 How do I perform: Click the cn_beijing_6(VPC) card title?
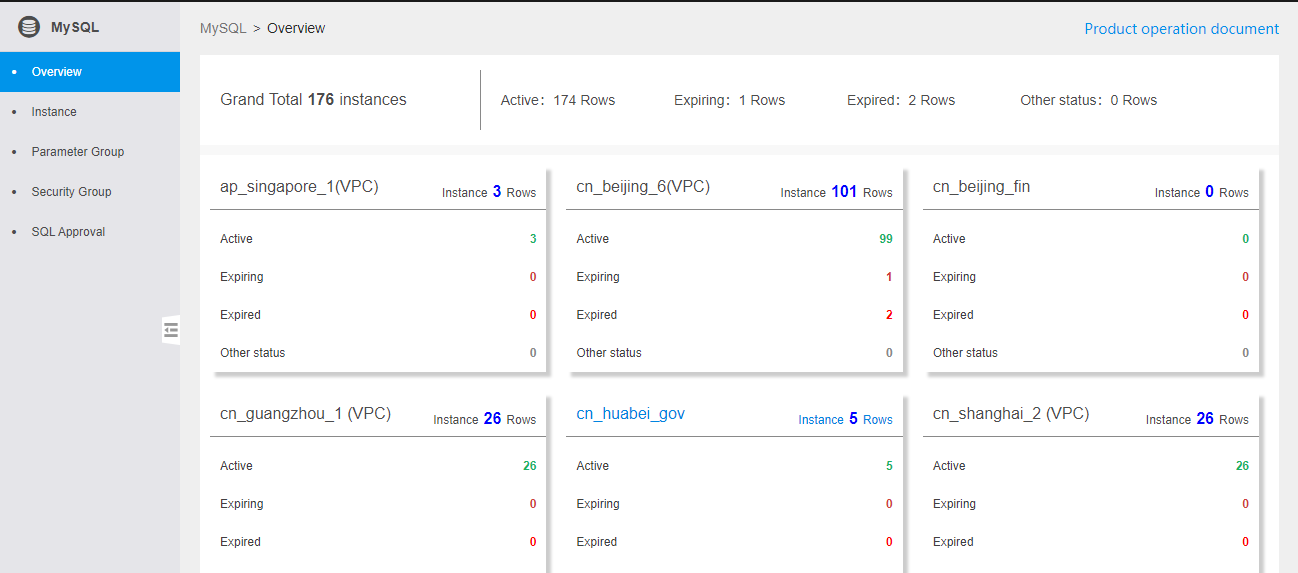coord(643,186)
